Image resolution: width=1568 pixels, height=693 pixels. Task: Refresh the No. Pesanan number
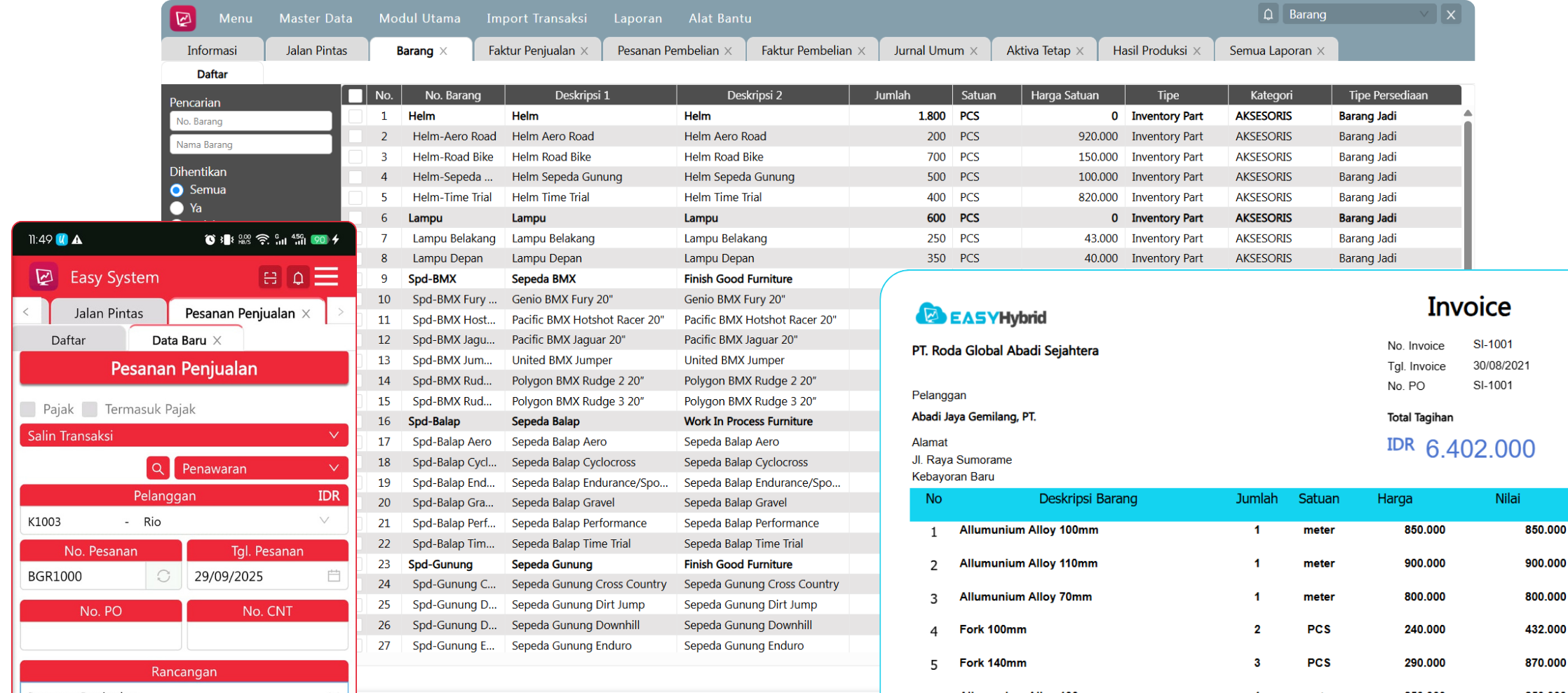pos(163,576)
